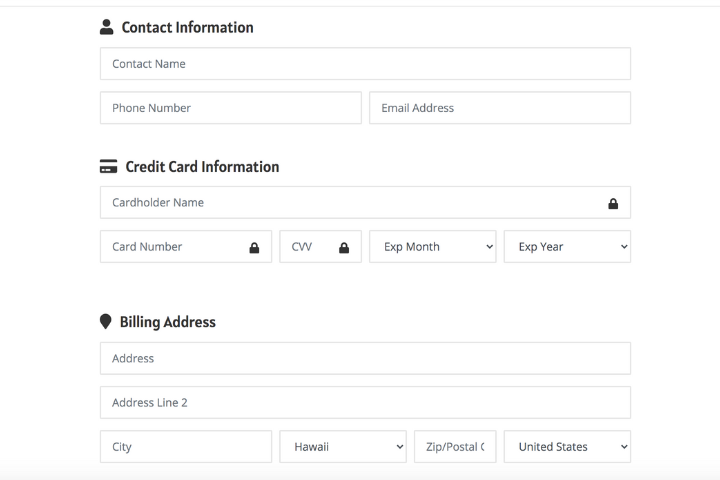Click the Address Line 2 field
Image resolution: width=720 pixels, height=480 pixels.
coord(365,403)
